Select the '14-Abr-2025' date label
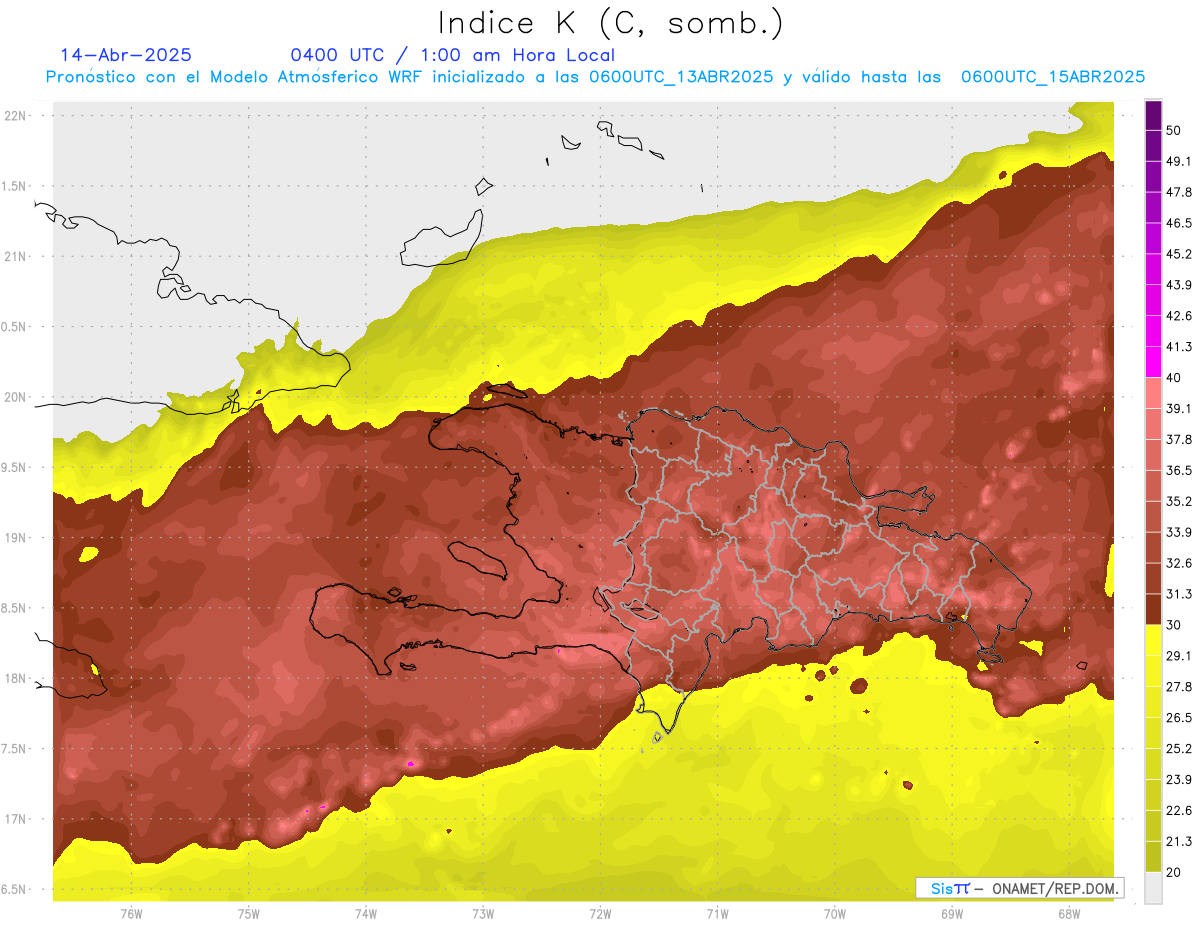The width and height of the screenshot is (1200, 927). 126,55
